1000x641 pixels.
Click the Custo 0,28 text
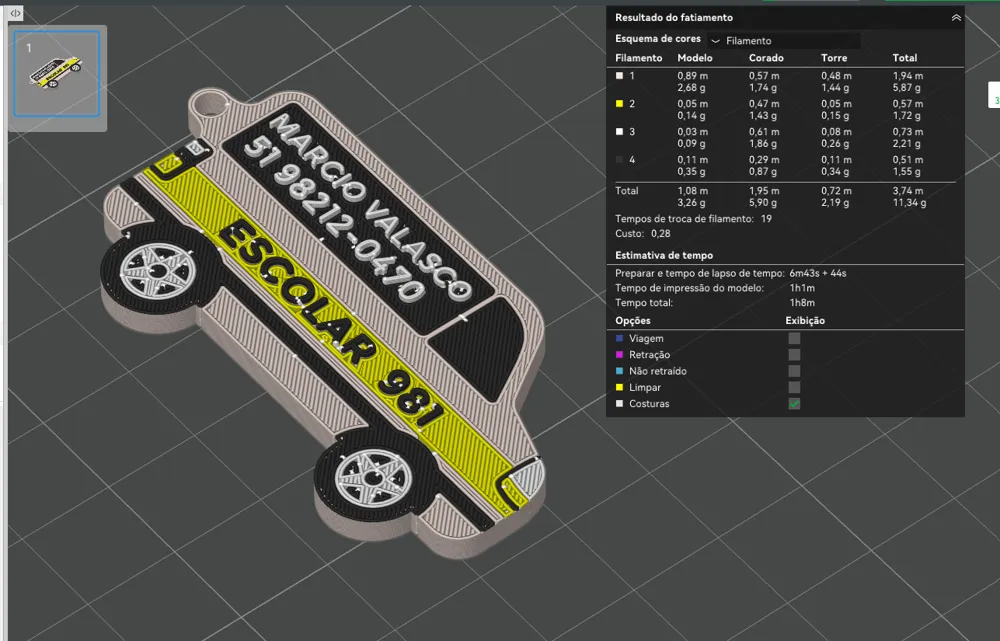coord(642,234)
